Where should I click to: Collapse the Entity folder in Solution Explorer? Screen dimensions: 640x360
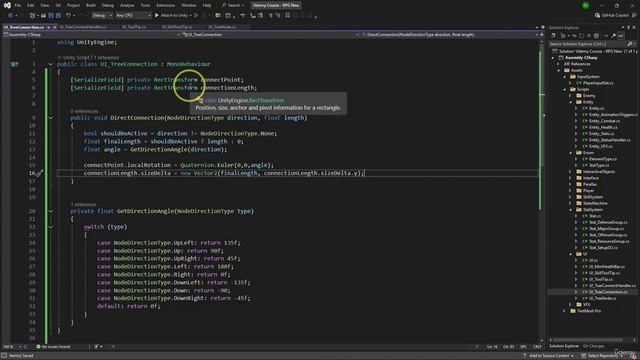tap(571, 102)
